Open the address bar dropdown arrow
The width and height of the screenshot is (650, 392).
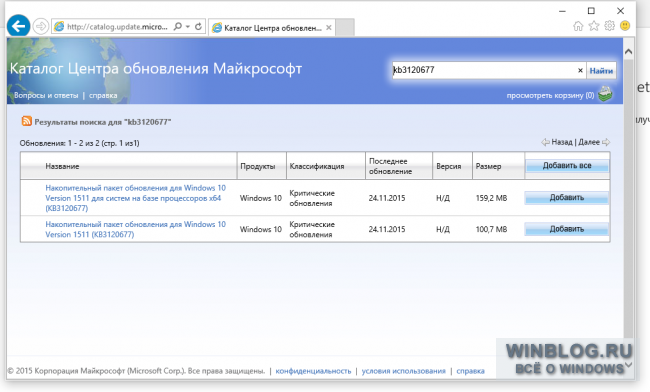(188, 27)
